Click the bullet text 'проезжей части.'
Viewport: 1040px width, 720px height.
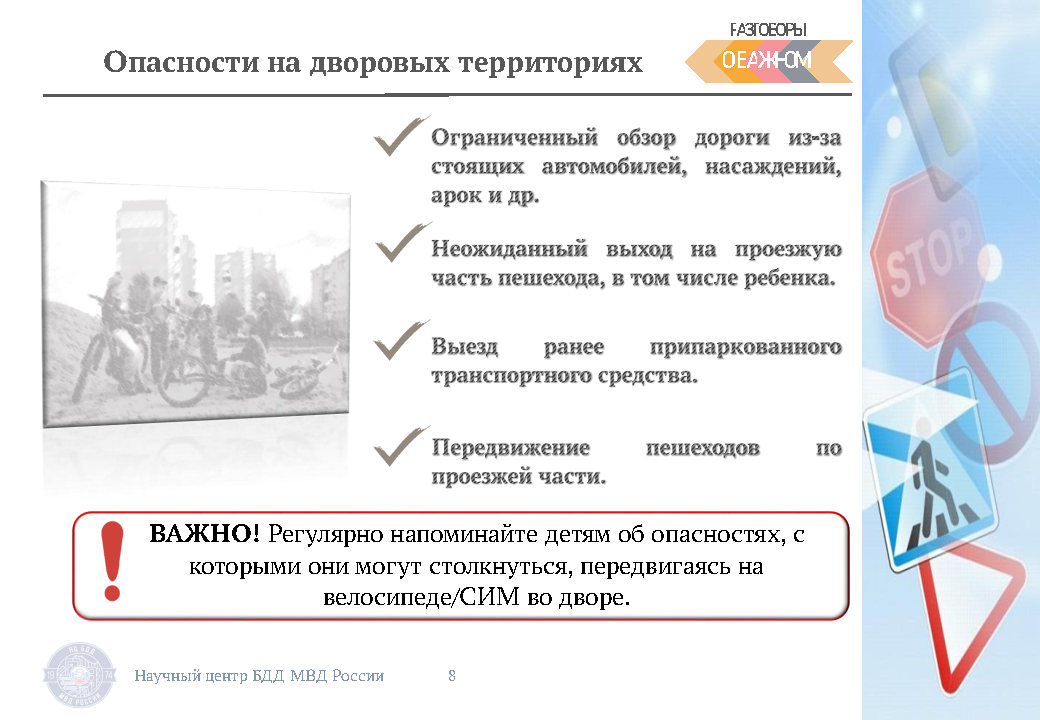pos(518,477)
